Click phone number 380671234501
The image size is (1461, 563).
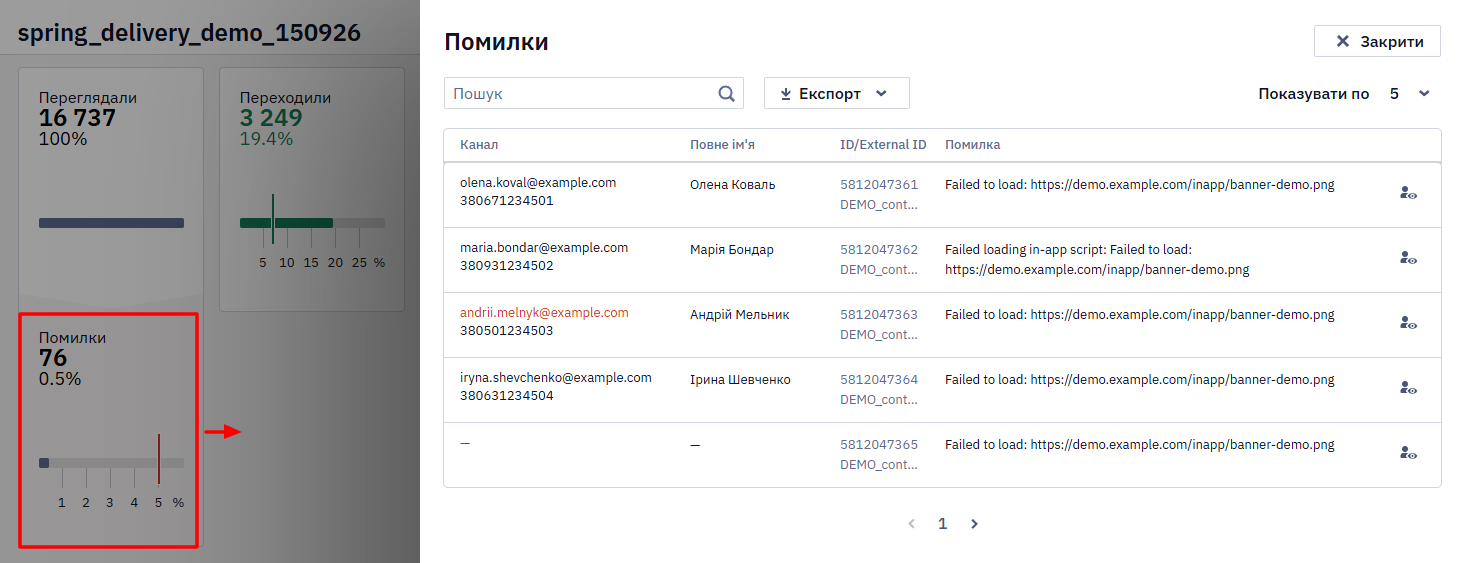(x=506, y=201)
